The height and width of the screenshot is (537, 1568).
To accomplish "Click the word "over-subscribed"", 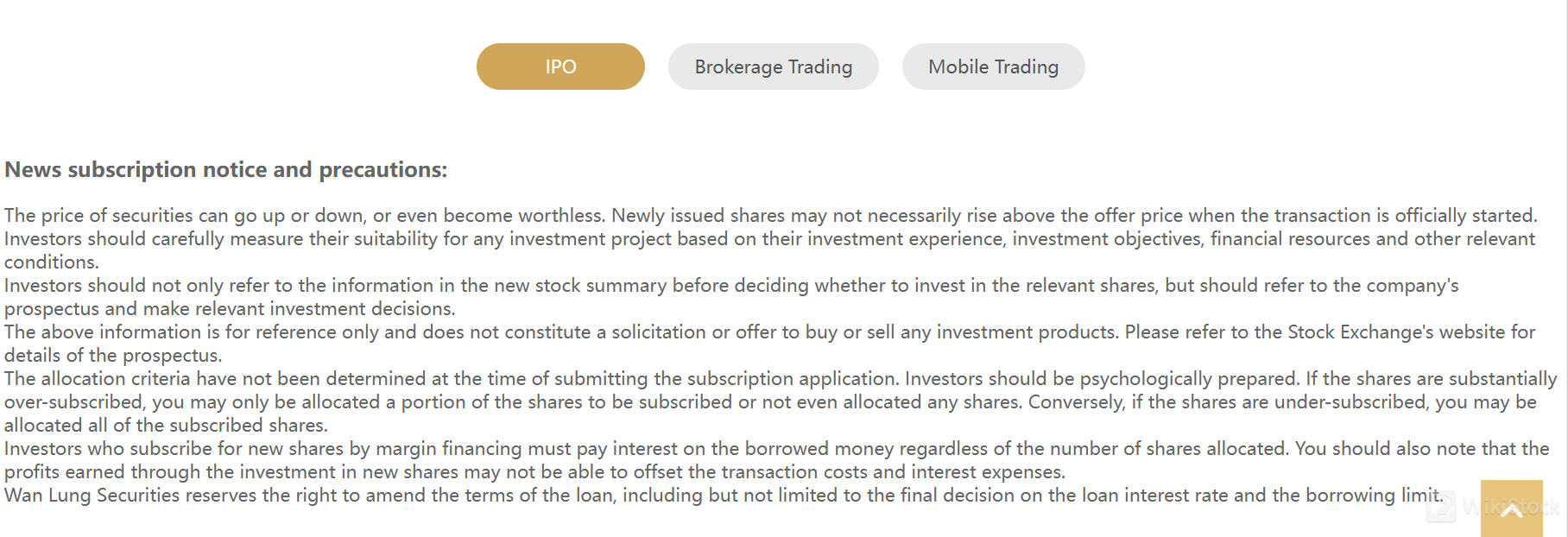I will [72, 401].
